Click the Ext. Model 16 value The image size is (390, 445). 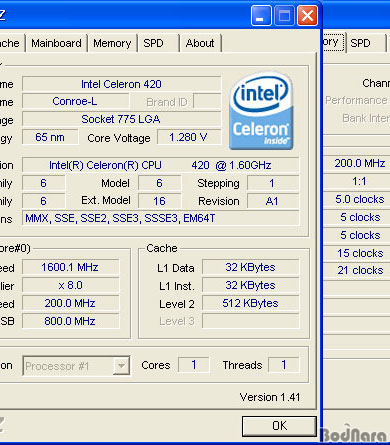coord(160,201)
